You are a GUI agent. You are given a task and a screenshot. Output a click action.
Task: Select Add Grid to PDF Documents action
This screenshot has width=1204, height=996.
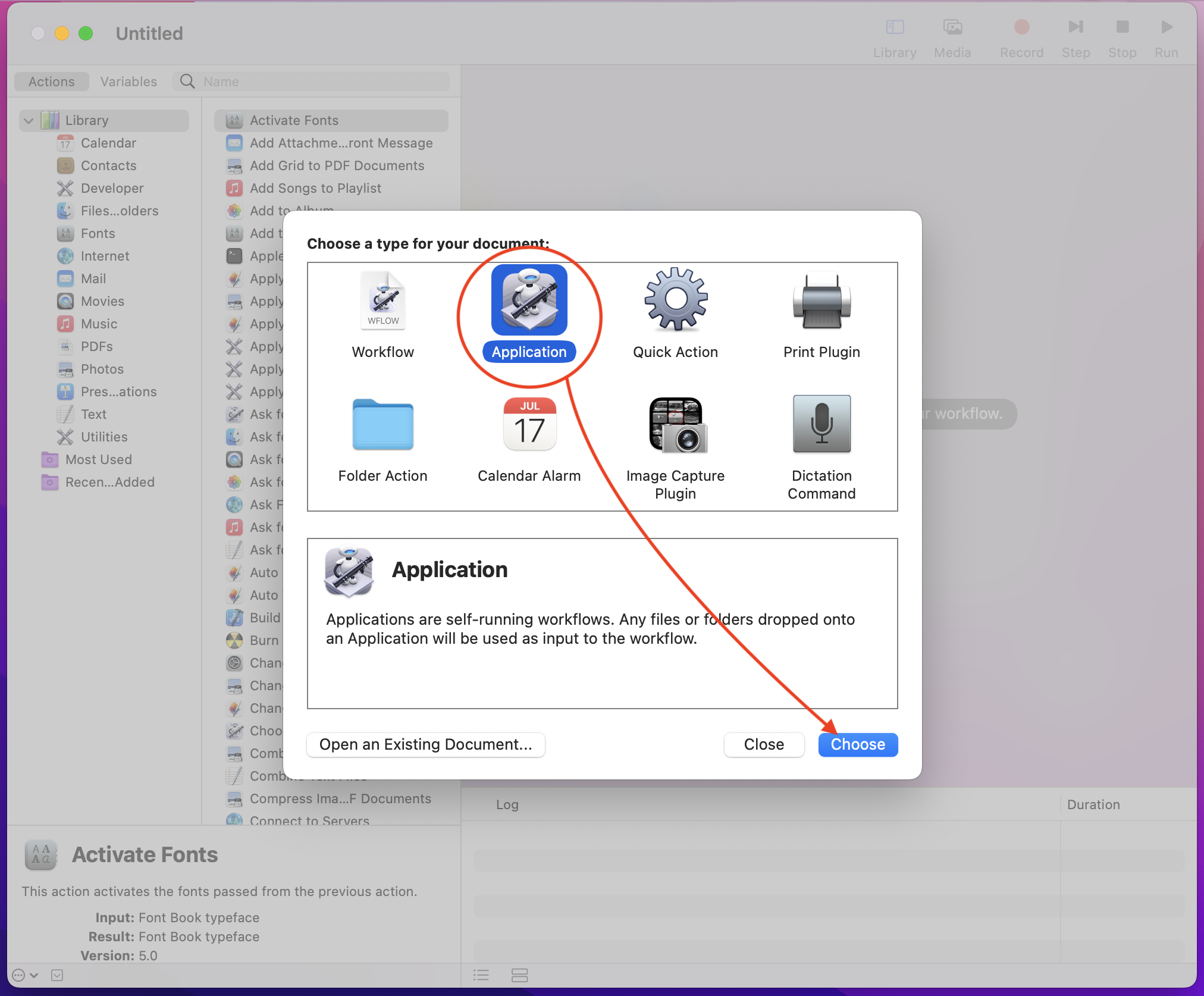tap(331, 165)
